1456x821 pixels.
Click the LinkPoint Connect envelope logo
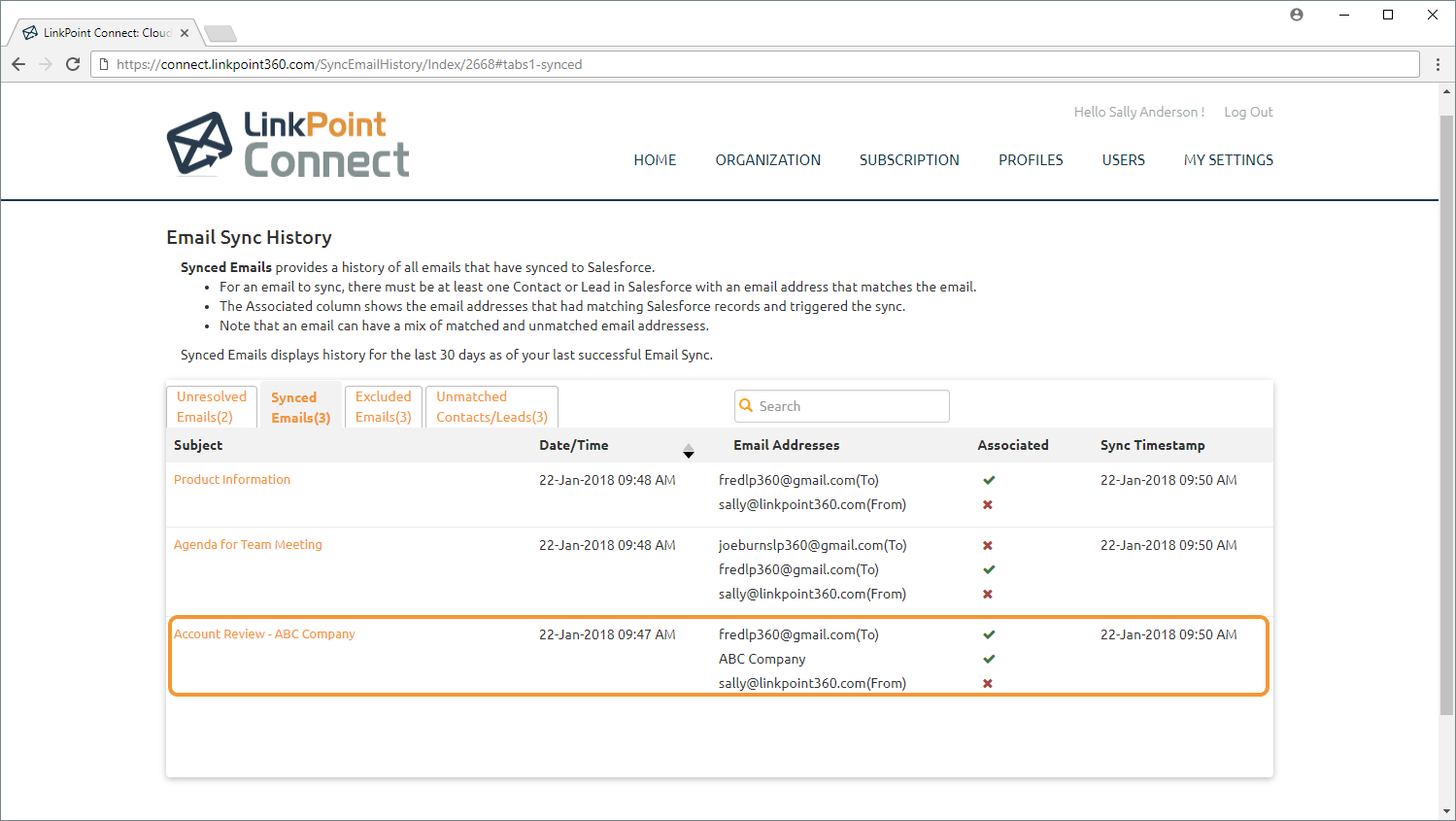(x=199, y=144)
